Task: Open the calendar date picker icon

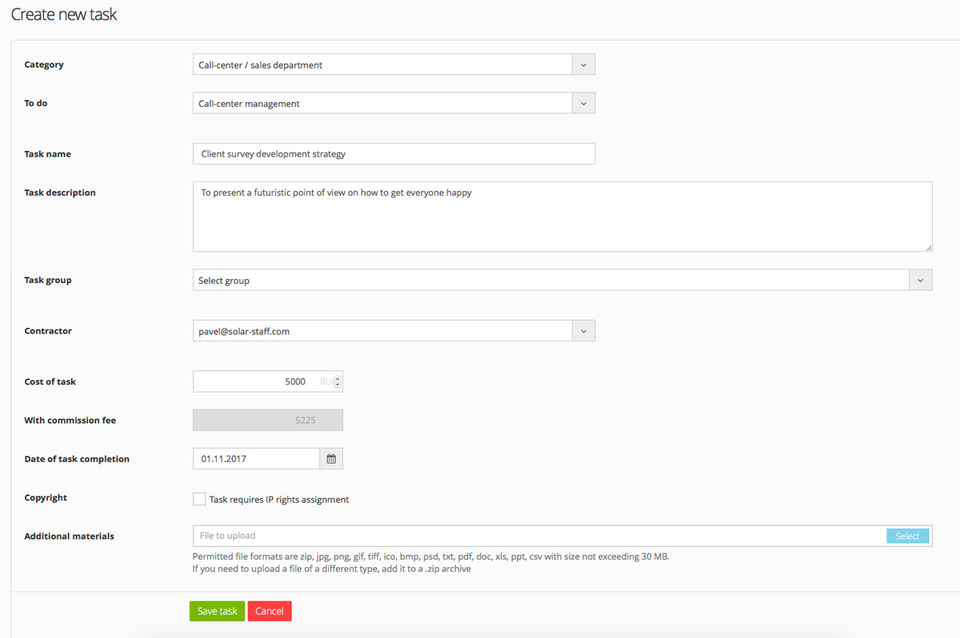Action: (331, 459)
